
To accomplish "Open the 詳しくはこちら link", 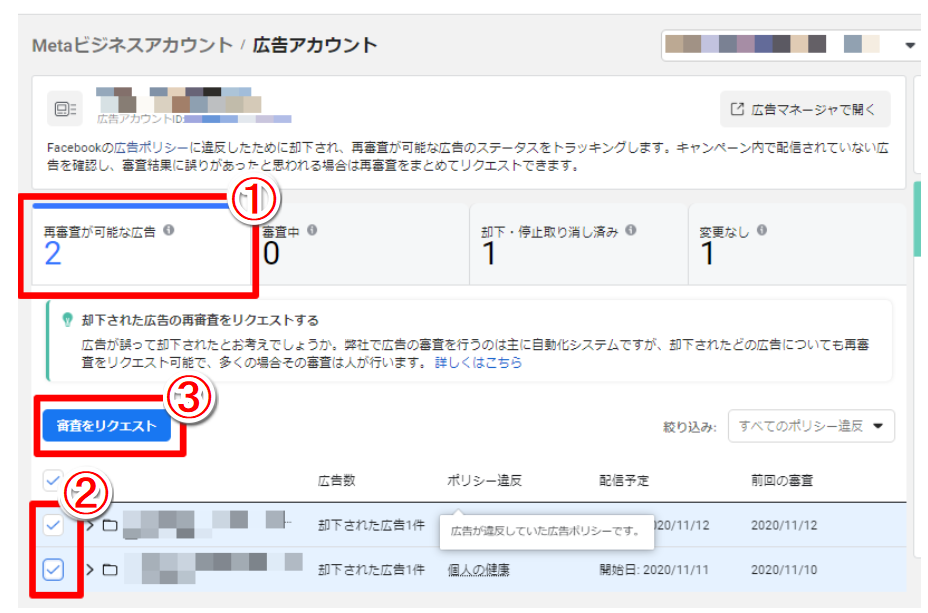I will click(478, 363).
